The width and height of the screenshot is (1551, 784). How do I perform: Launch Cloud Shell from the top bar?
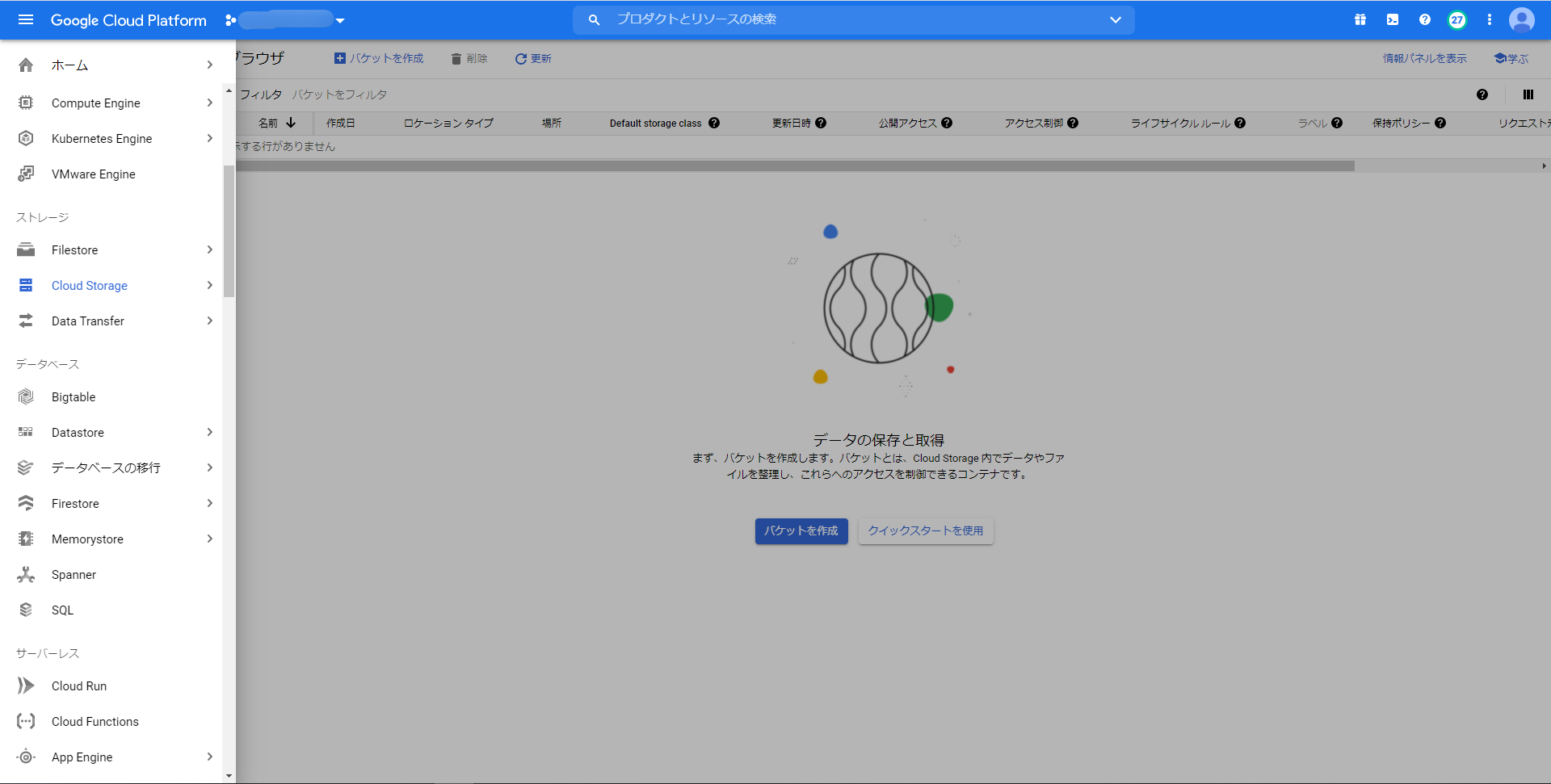(x=1392, y=19)
